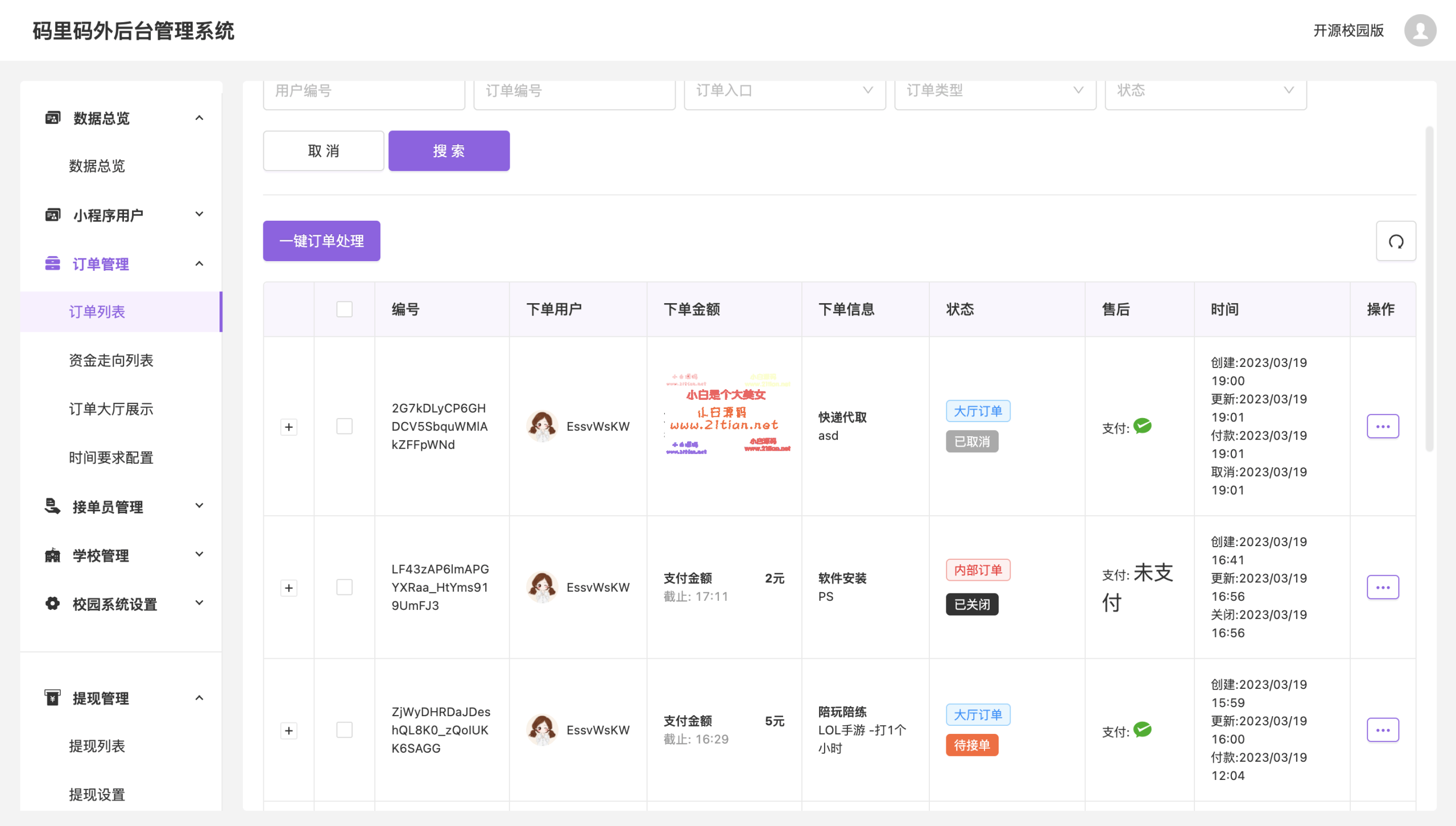The width and height of the screenshot is (1456, 826).
Task: Expand the first order row with the plus button
Action: coord(289,427)
